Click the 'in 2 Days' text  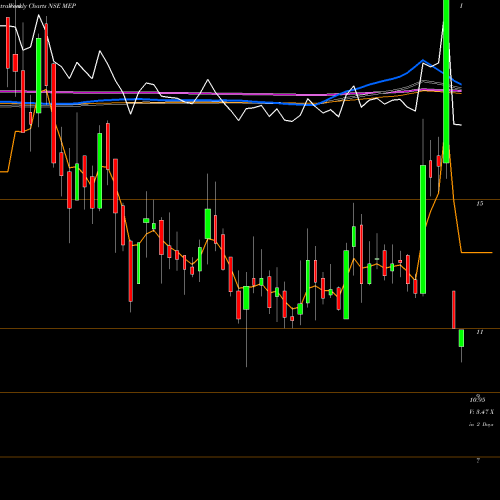pyautogui.click(x=481, y=425)
